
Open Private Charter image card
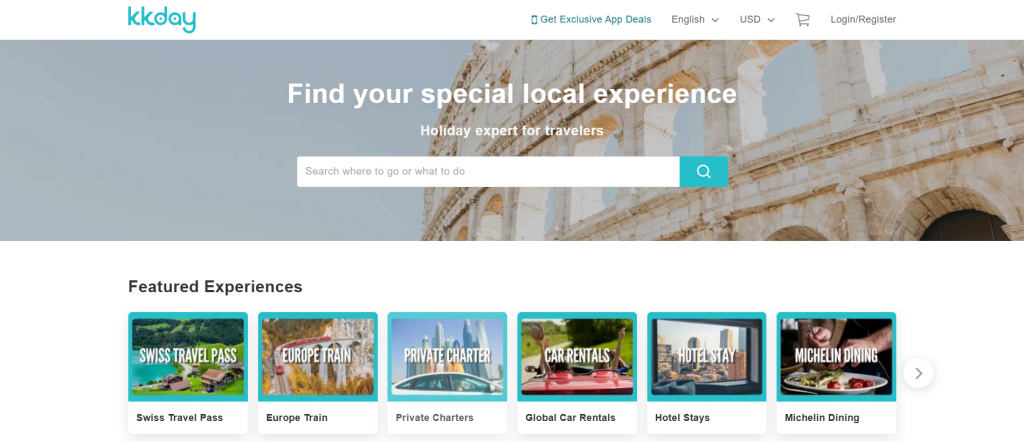pos(447,356)
